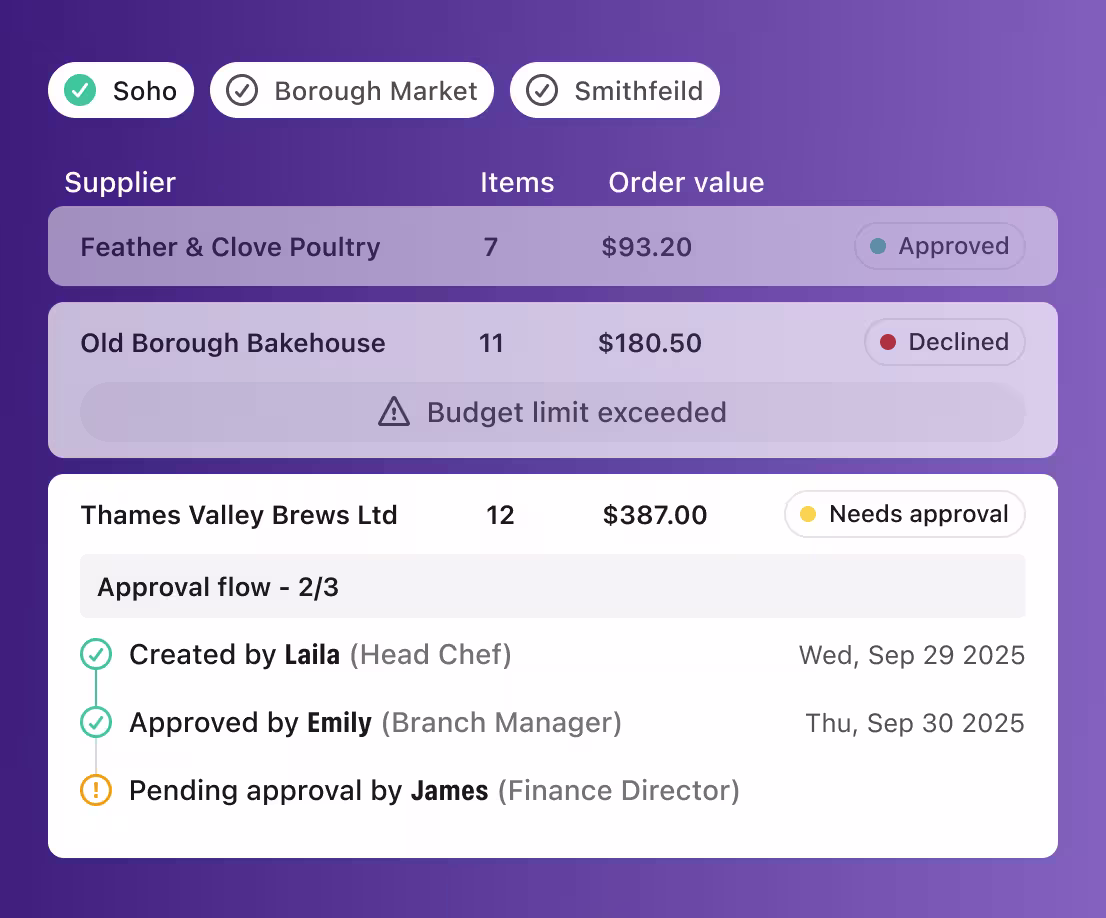Viewport: 1106px width, 918px height.
Task: Click the checkmark circle icon on Borough Market
Action: (x=242, y=90)
